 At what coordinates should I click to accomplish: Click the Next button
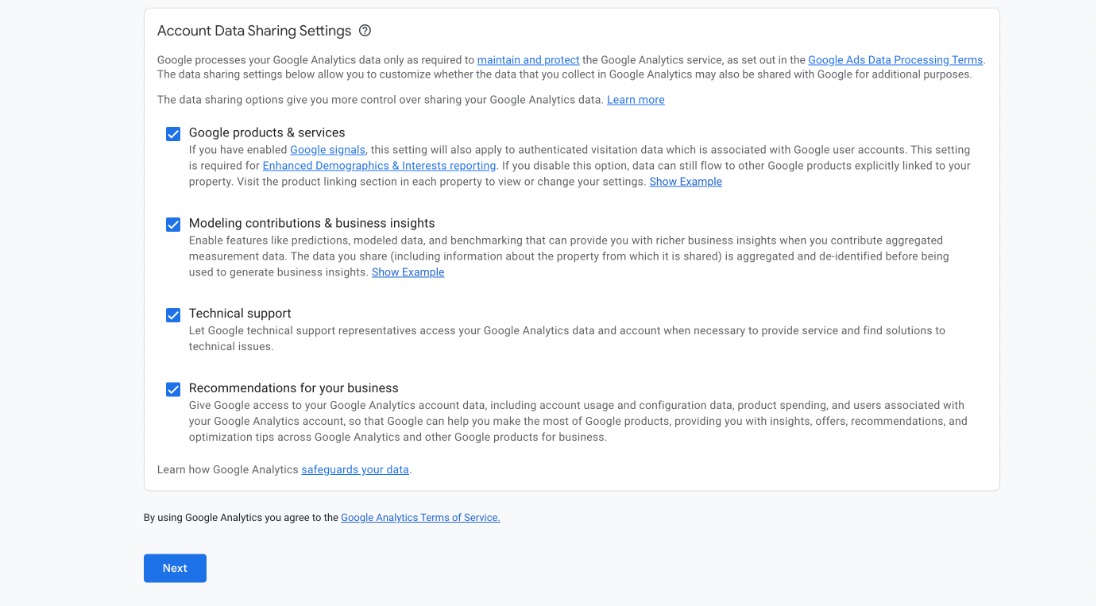click(175, 568)
